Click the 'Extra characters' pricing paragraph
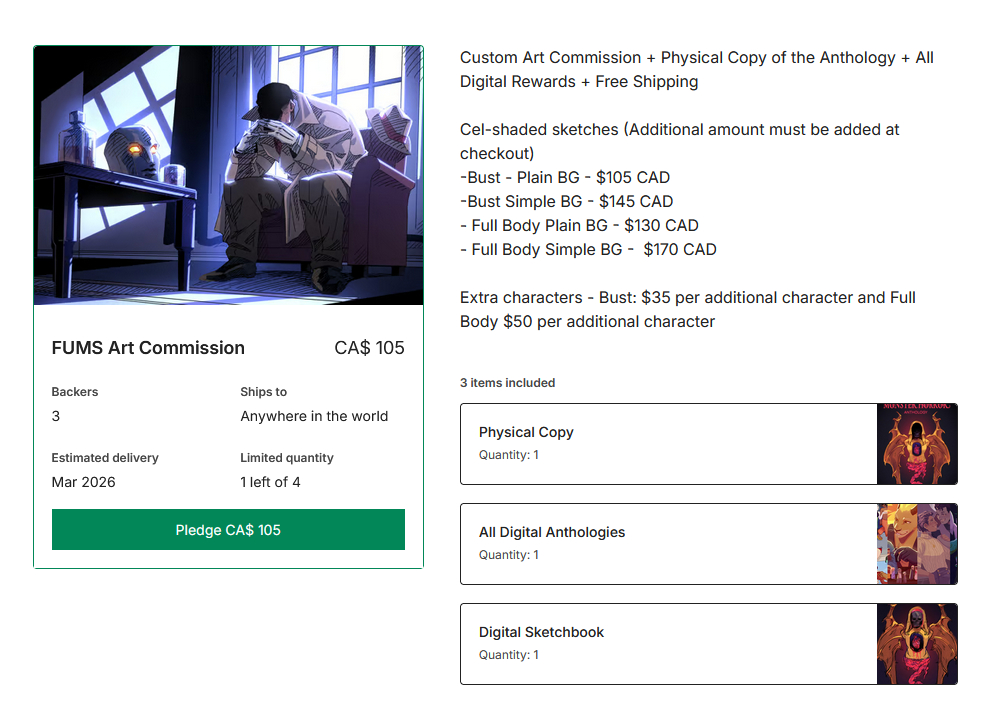Screen dimensions: 995x706 pyautogui.click(x=687, y=309)
